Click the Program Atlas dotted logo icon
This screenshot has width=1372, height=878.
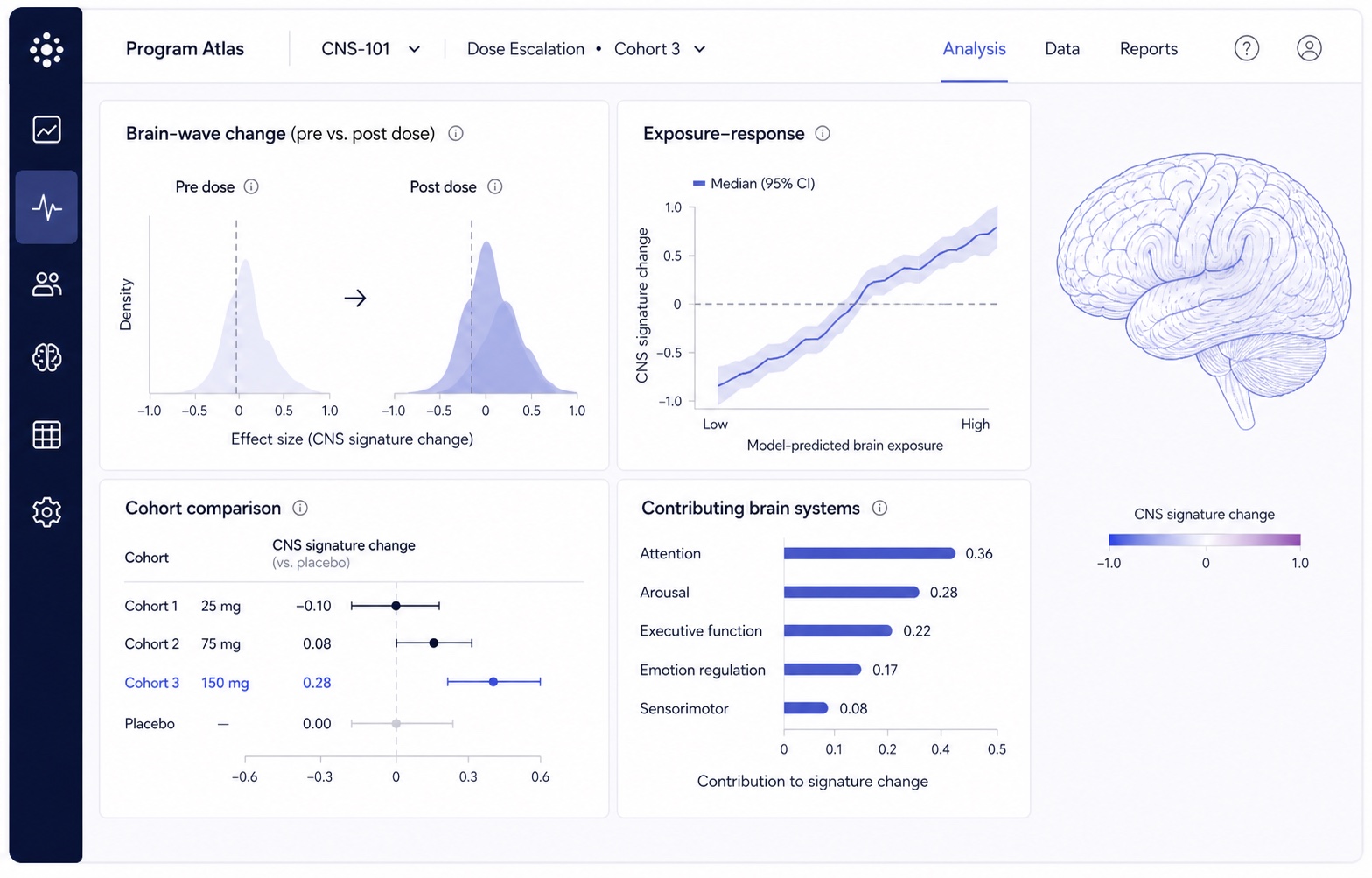[x=46, y=49]
